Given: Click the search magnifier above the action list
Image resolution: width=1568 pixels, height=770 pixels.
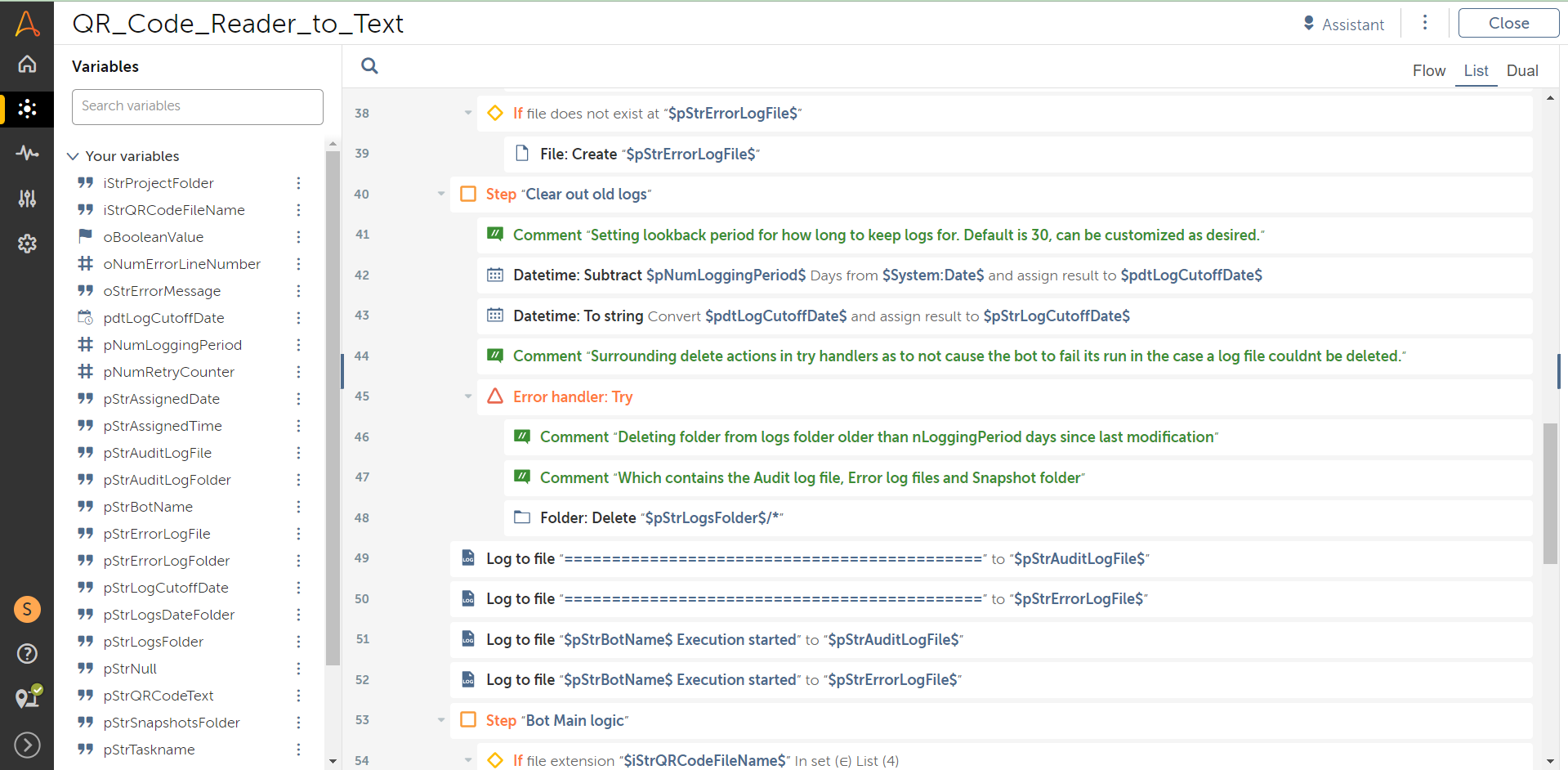Looking at the screenshot, I should point(369,66).
